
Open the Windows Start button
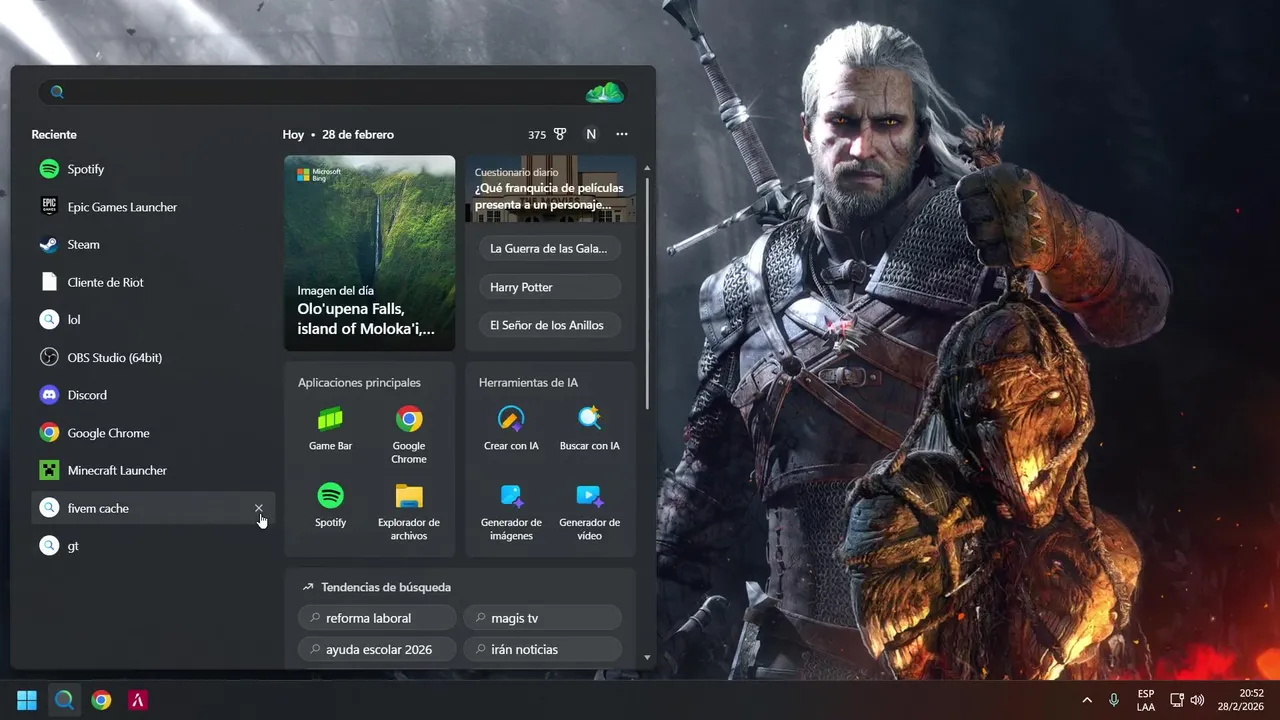click(27, 700)
